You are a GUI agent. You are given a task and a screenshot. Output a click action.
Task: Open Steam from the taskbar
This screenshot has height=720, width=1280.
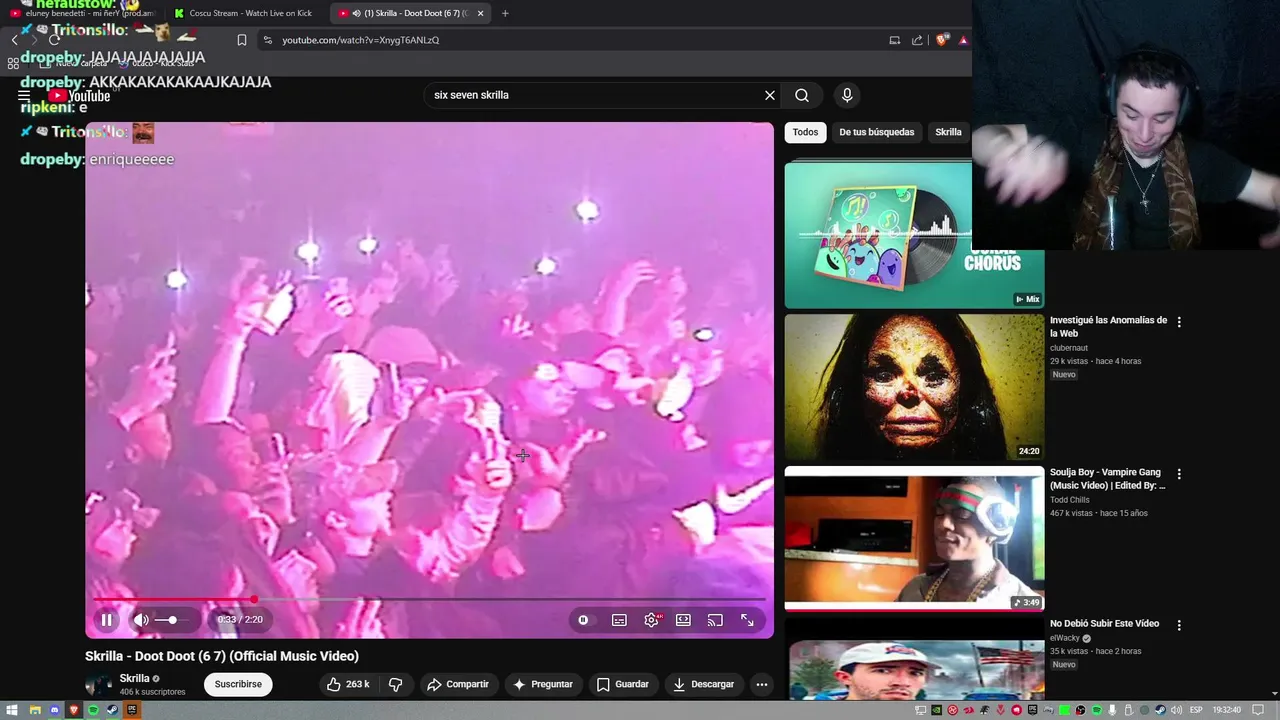tap(112, 710)
